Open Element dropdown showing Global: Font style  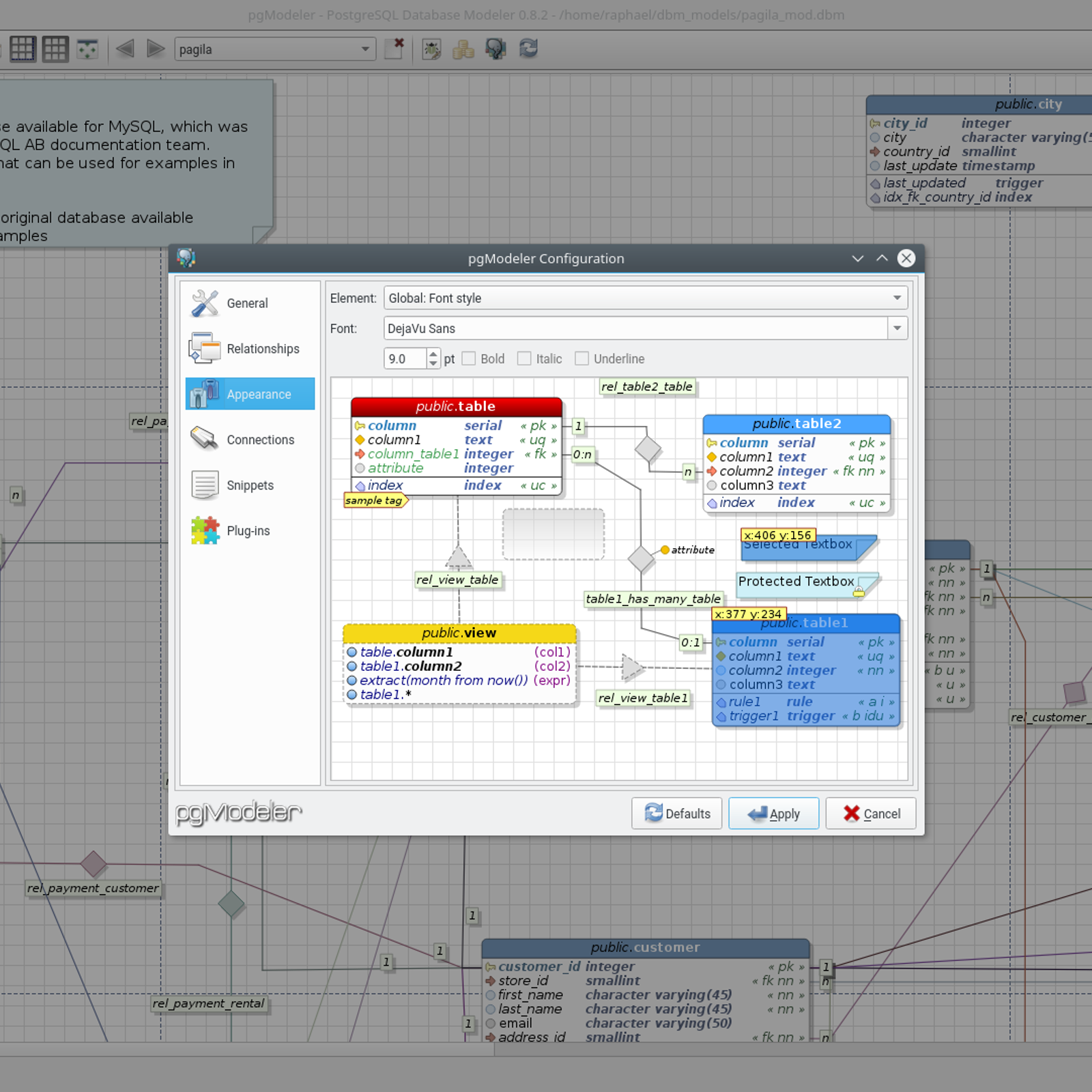[646, 298]
